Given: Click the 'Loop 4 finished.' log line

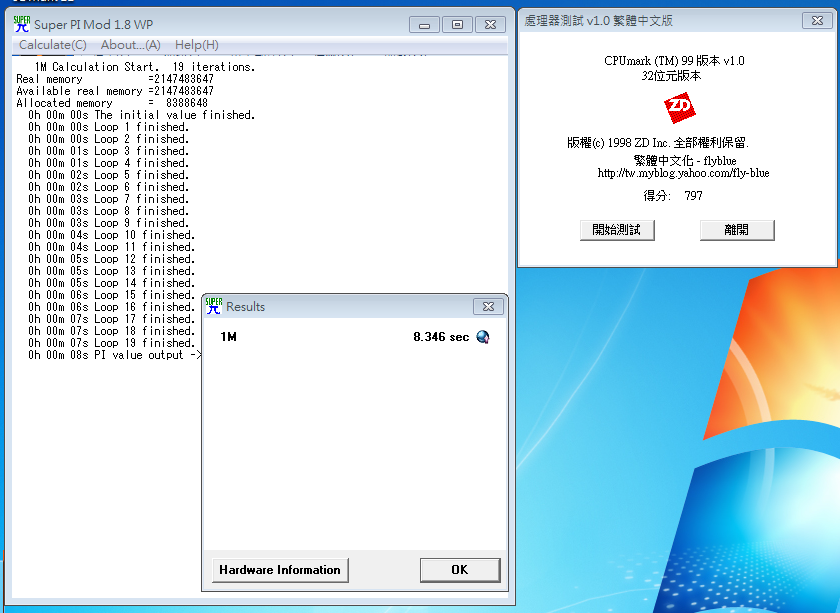Looking at the screenshot, I should (109, 163).
